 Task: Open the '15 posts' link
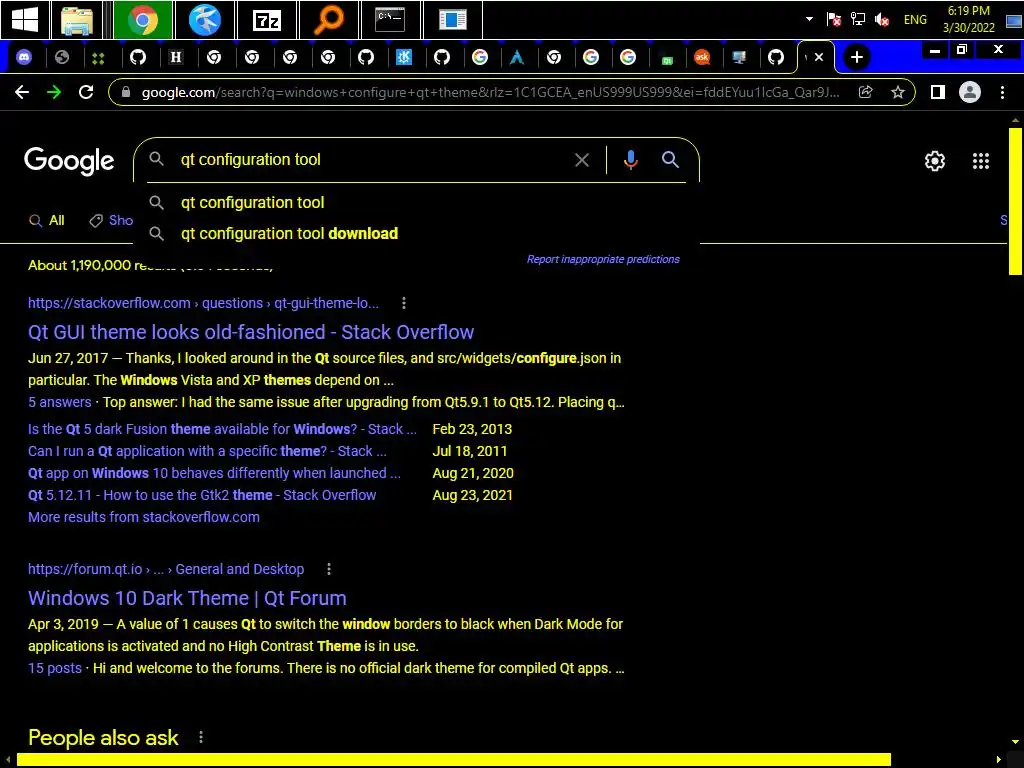coord(55,668)
